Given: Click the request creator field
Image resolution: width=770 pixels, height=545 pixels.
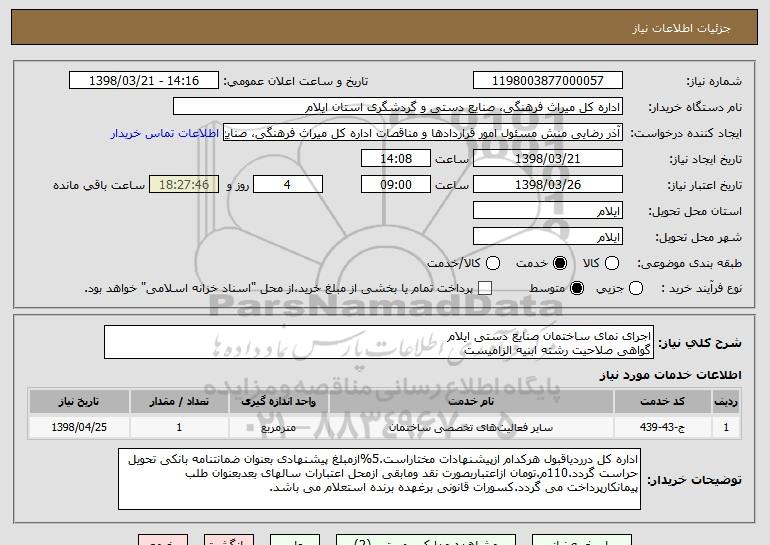Looking at the screenshot, I should click(423, 133).
